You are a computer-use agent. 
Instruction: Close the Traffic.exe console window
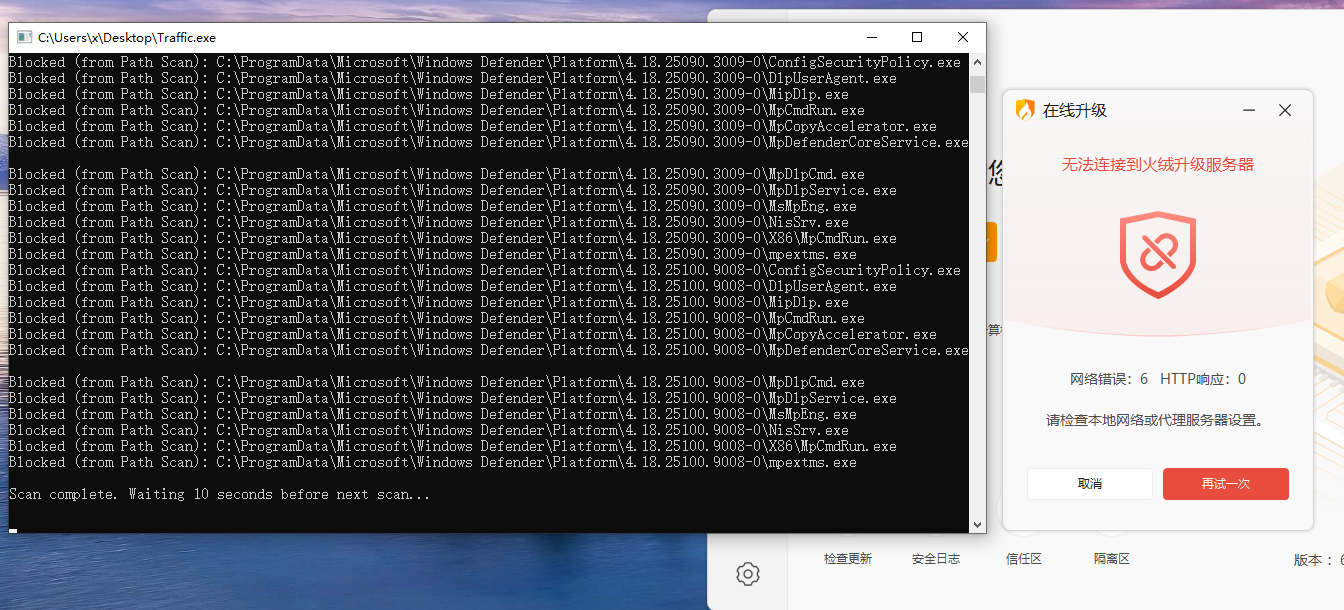[963, 37]
